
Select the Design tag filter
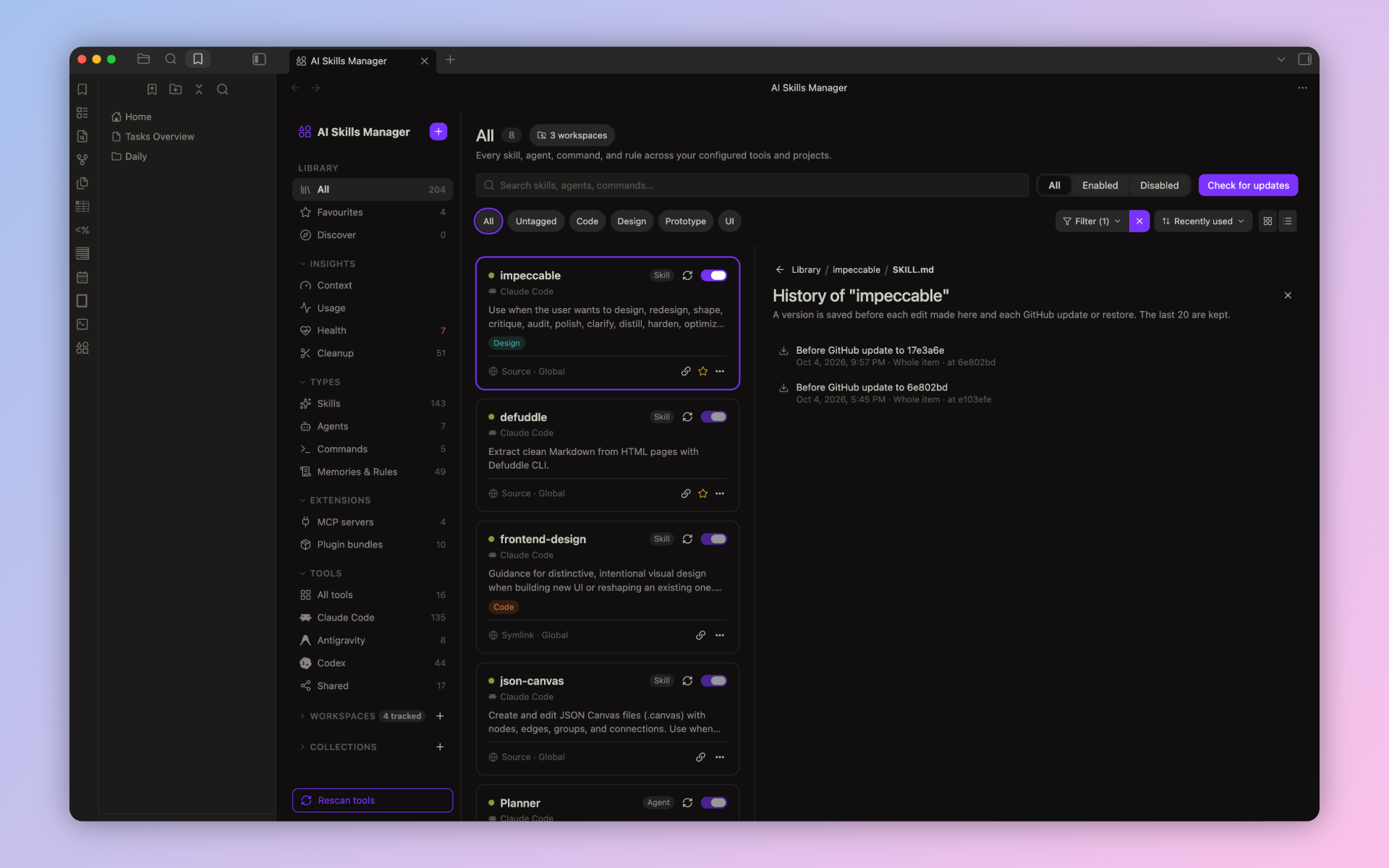tap(632, 221)
